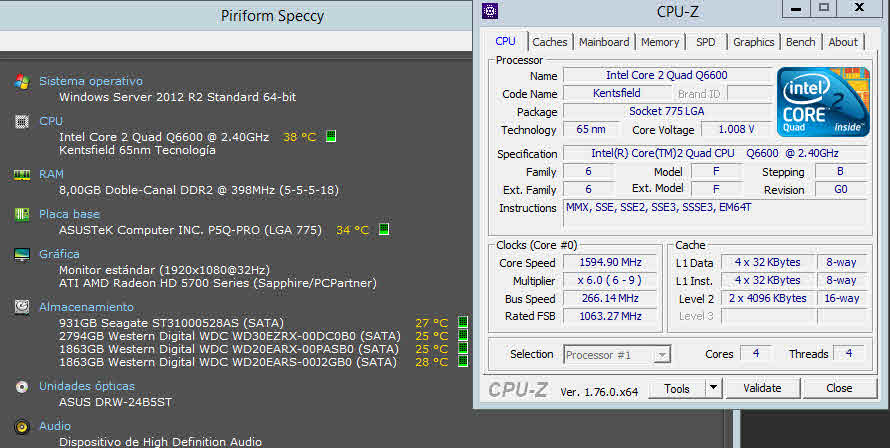The width and height of the screenshot is (890, 448).
Task: Open the Sistema operativo section in Speccy
Action: (x=91, y=81)
